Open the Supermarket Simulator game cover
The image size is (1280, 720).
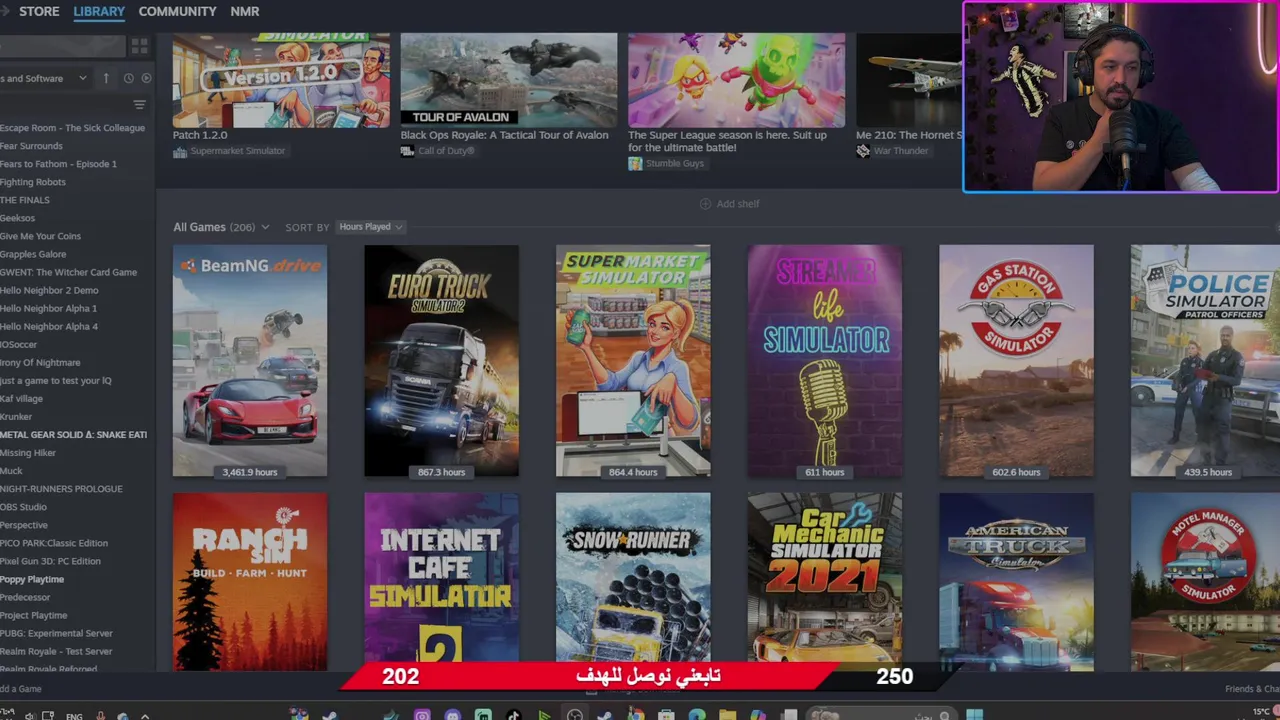633,361
